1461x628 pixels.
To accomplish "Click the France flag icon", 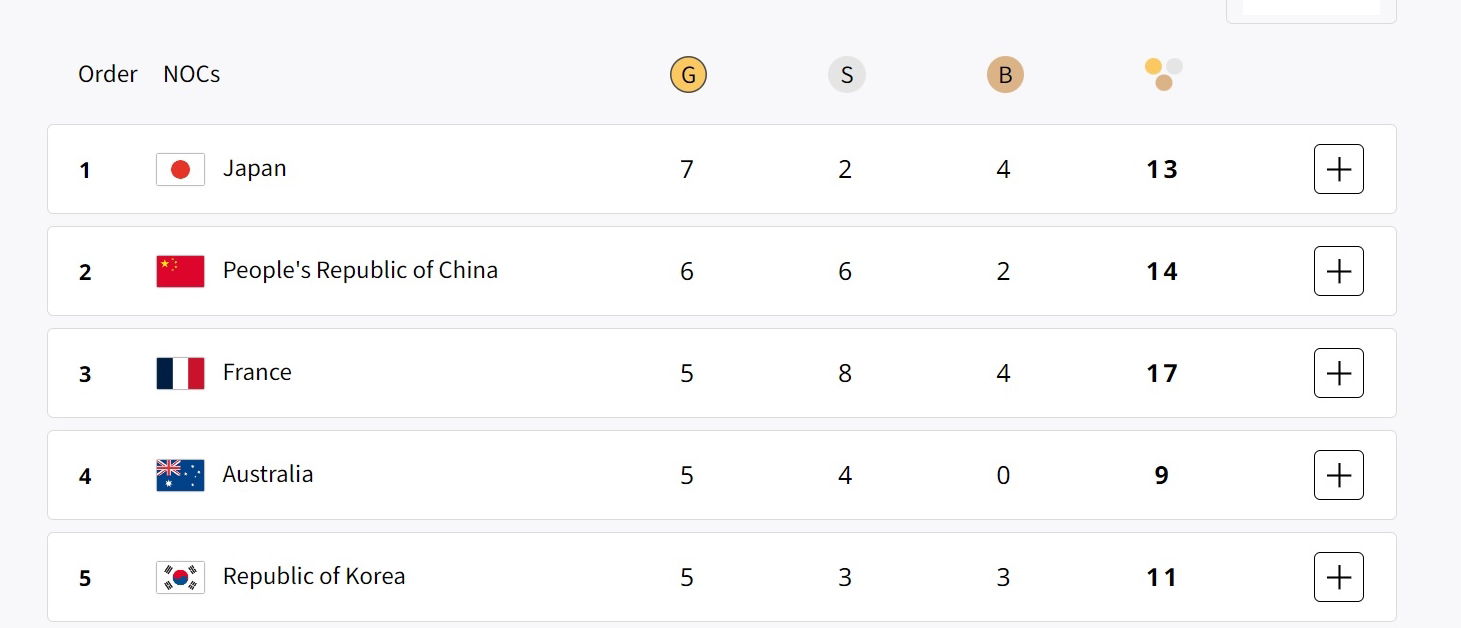I will (x=180, y=374).
